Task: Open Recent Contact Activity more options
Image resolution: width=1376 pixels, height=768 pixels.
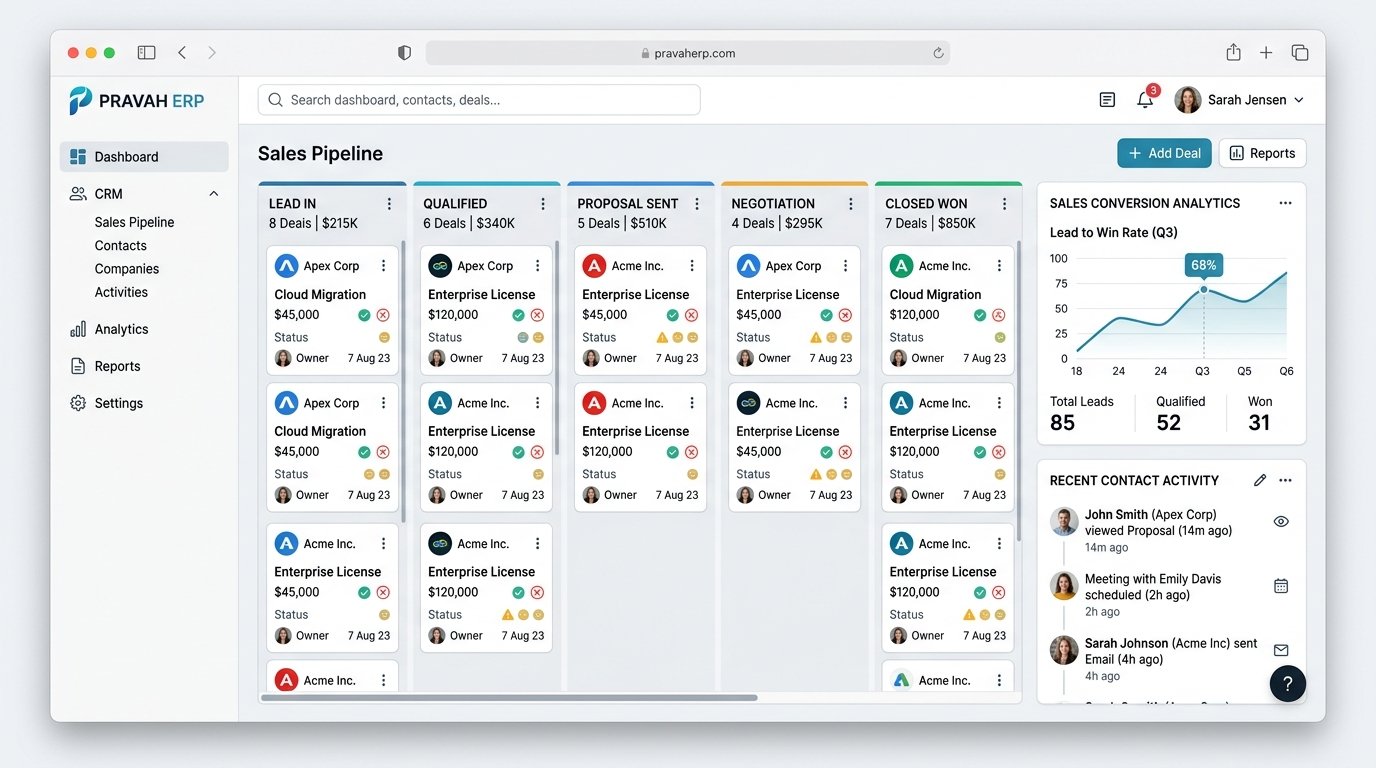Action: [1285, 480]
